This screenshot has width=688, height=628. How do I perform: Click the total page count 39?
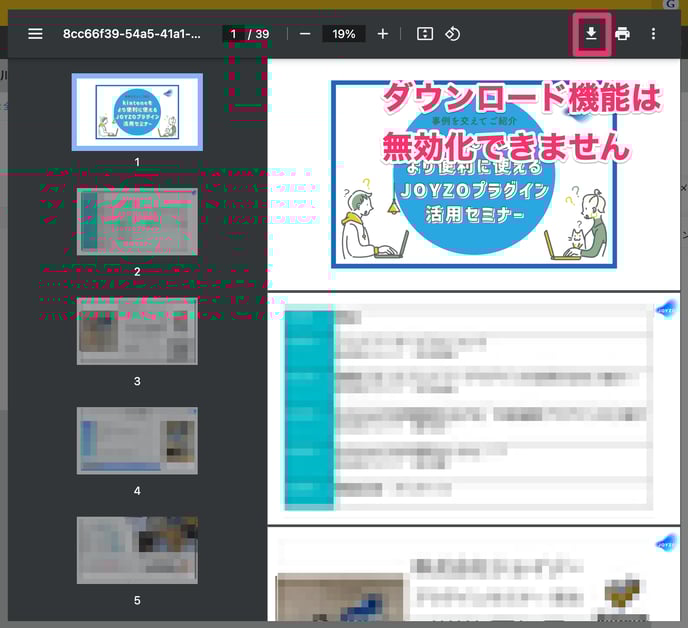pyautogui.click(x=262, y=34)
